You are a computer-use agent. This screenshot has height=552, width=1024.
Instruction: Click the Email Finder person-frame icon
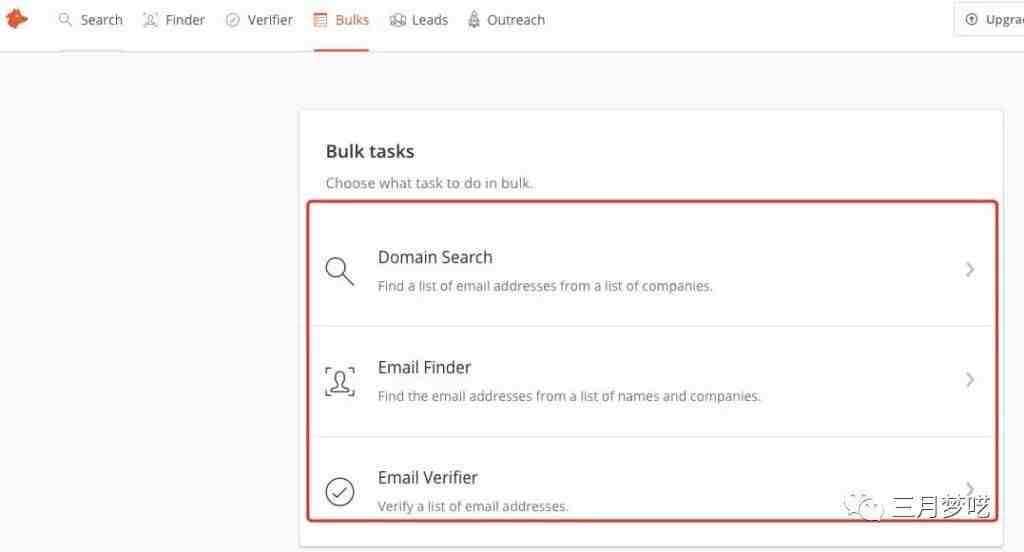point(340,382)
